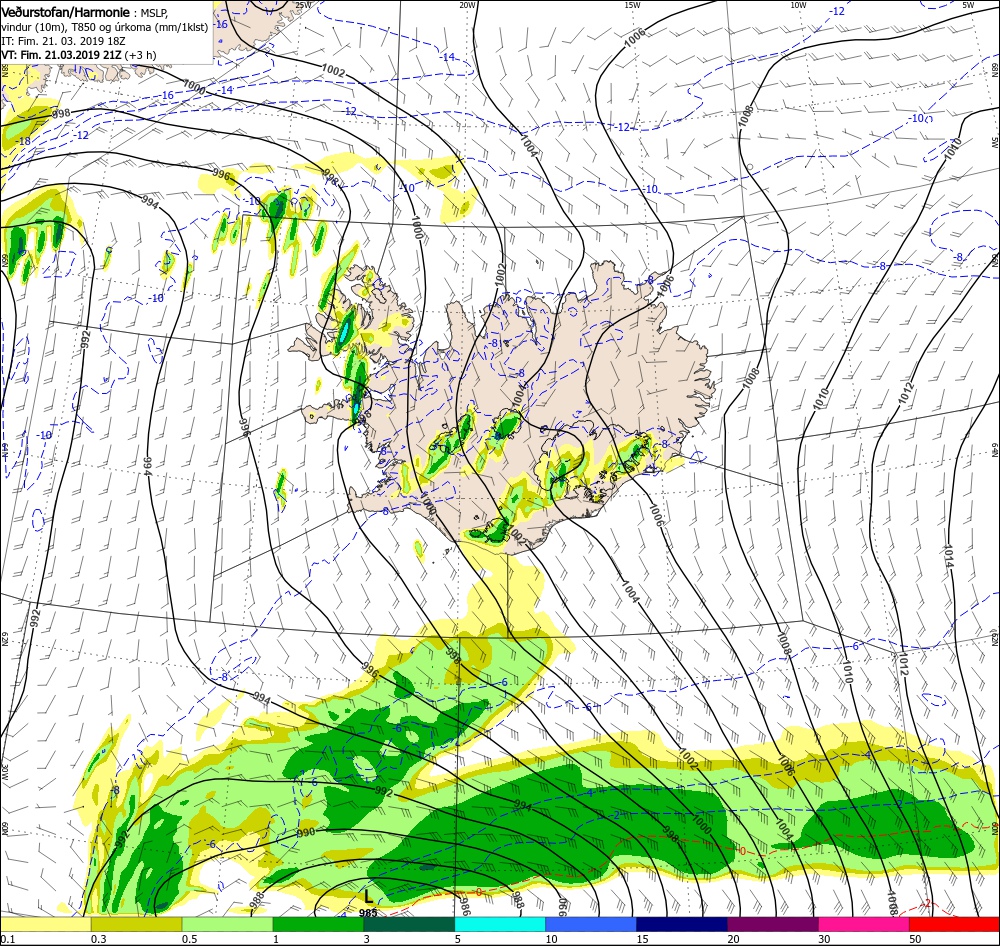Image resolution: width=1000 pixels, height=946 pixels.
Task: Select the green 1–3 mm legend swatch
Action: [318, 923]
